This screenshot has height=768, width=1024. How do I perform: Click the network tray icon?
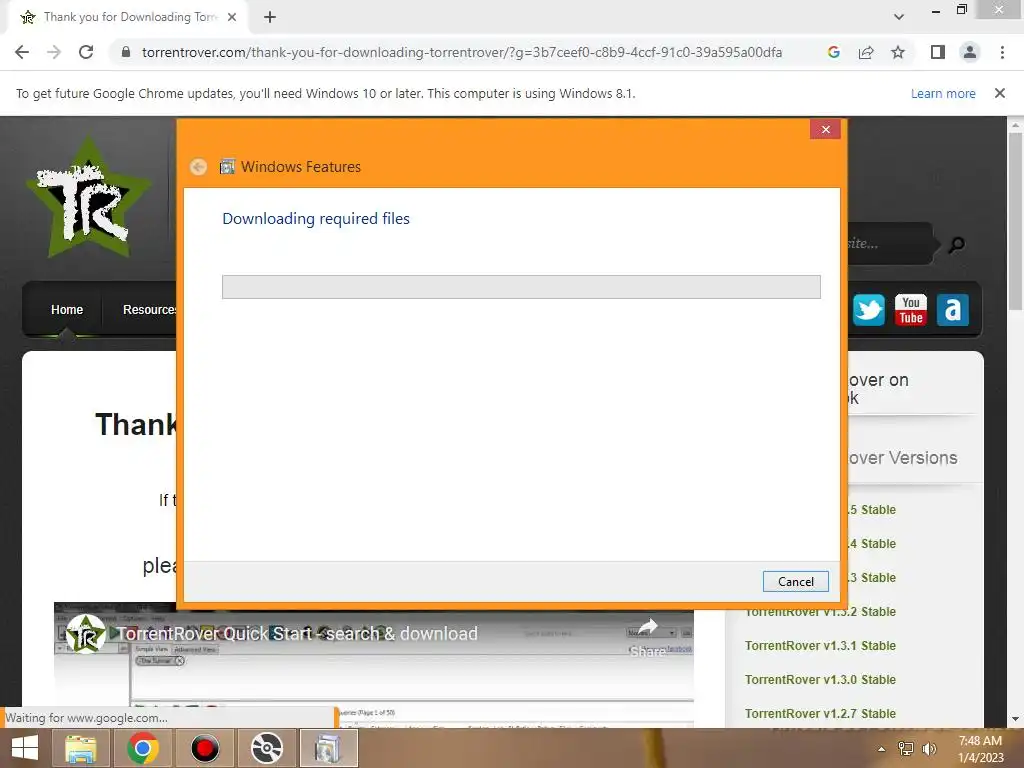(x=906, y=749)
